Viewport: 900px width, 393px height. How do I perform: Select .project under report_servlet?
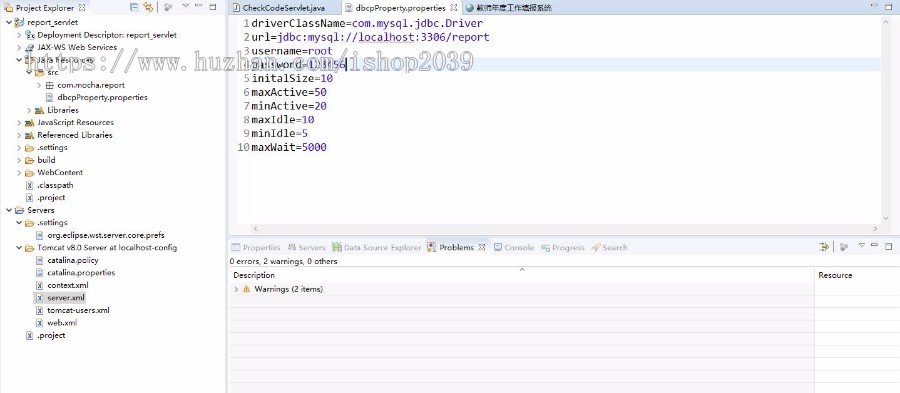(51, 197)
